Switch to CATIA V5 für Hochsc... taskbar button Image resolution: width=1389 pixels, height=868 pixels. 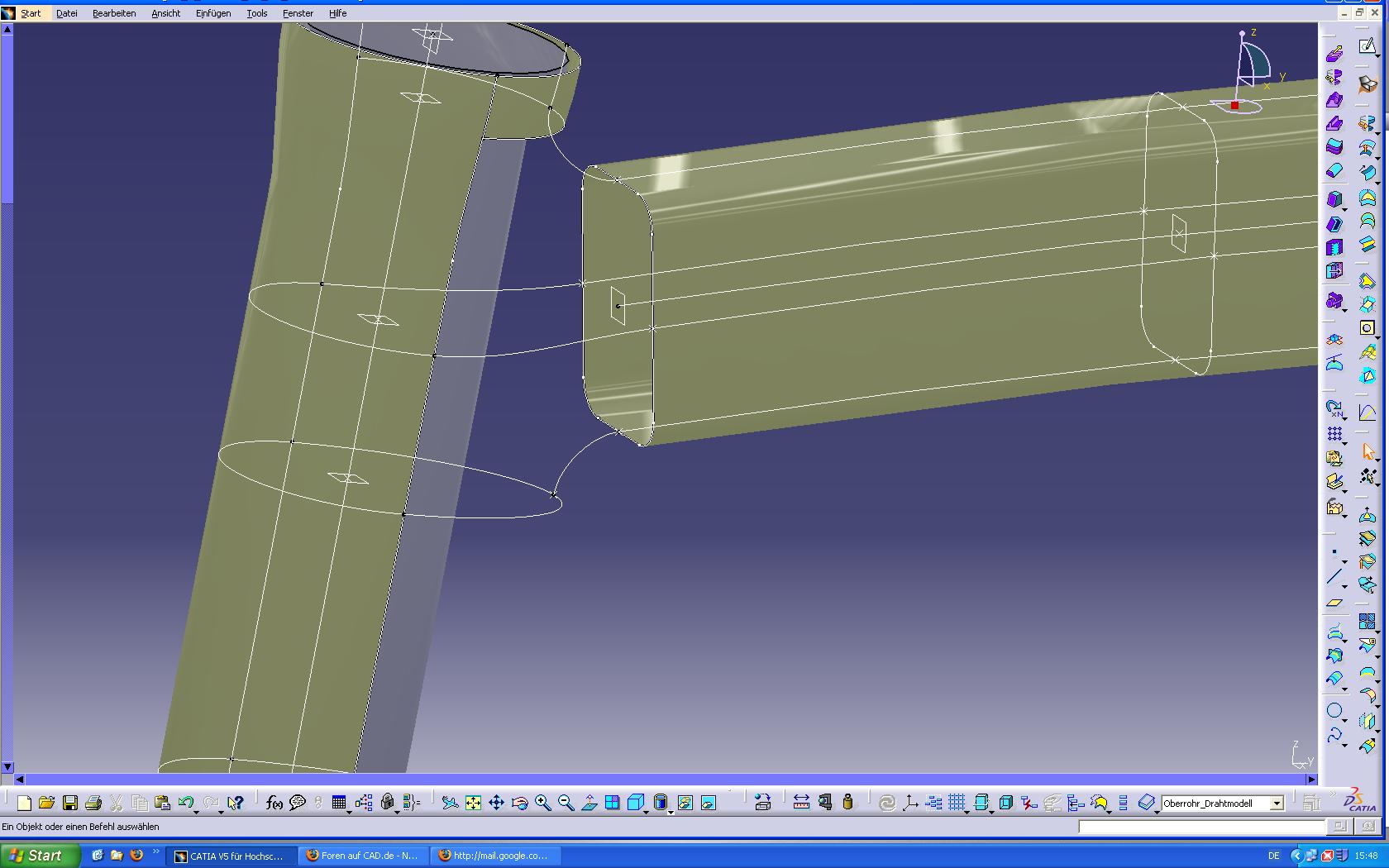coord(231,856)
